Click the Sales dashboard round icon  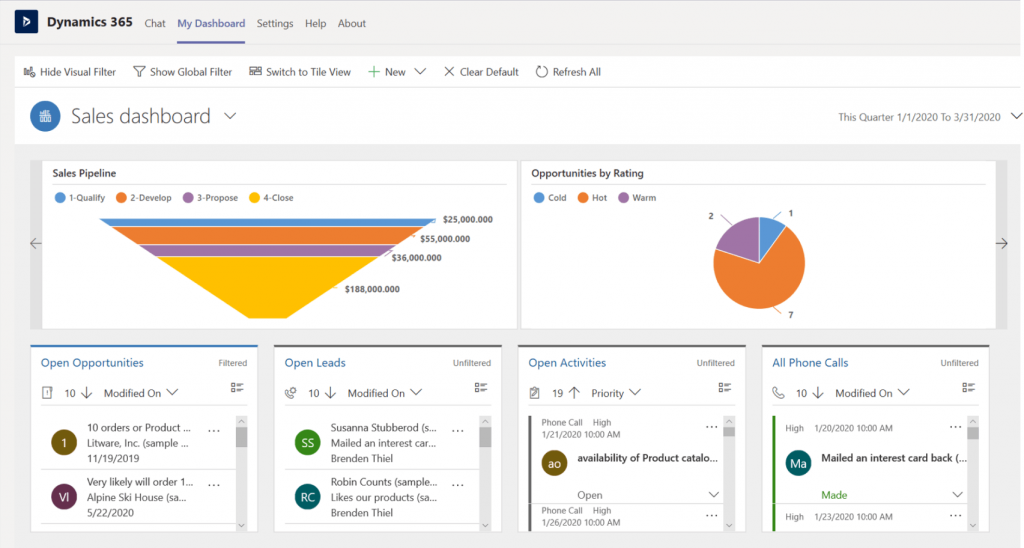pyautogui.click(x=45, y=116)
